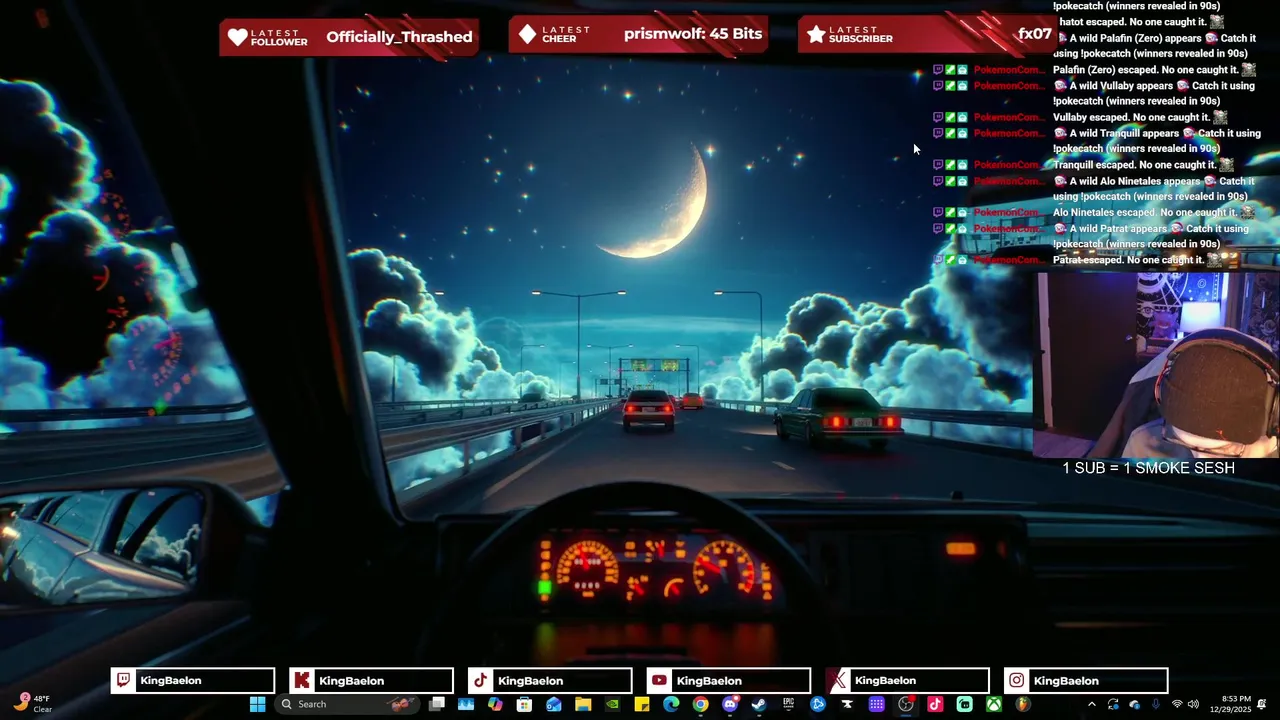Click the microphone tray icon
The width and height of the screenshot is (1280, 720).
[1156, 704]
